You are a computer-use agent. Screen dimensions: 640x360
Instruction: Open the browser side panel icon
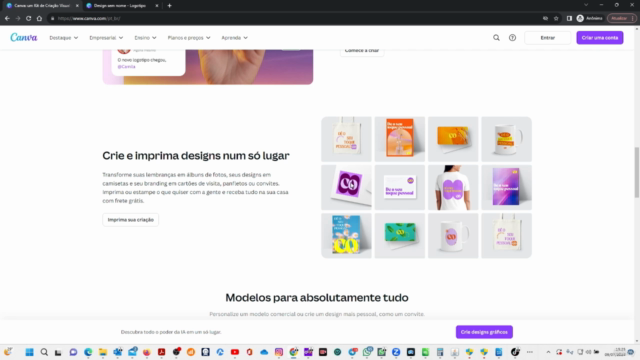pos(569,18)
